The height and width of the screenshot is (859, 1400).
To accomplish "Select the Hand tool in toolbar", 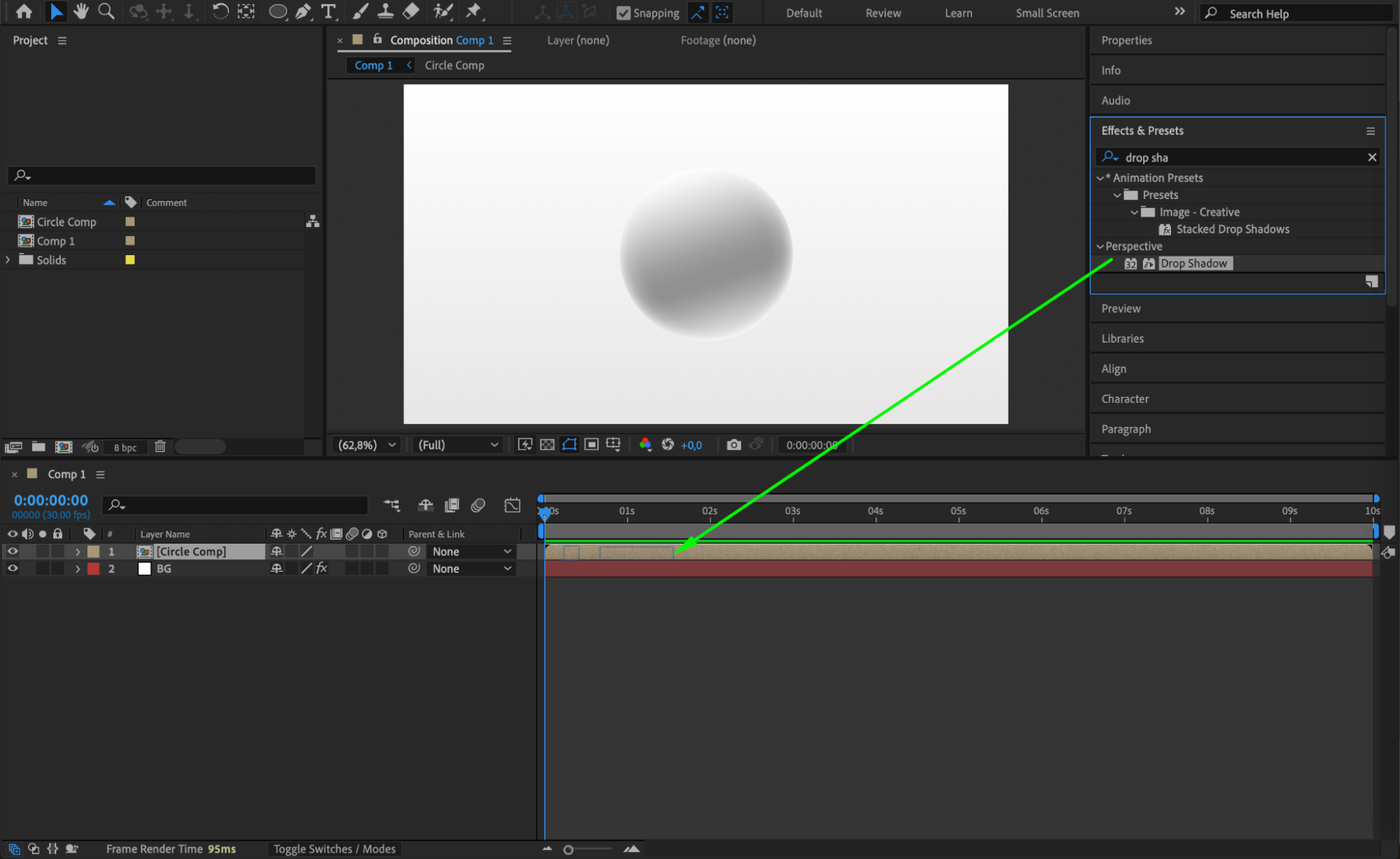I will click(81, 11).
